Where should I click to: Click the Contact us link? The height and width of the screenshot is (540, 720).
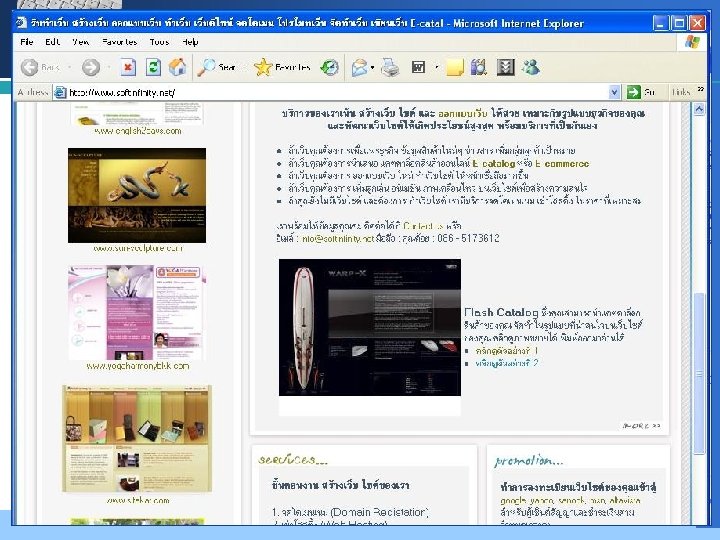click(423, 226)
